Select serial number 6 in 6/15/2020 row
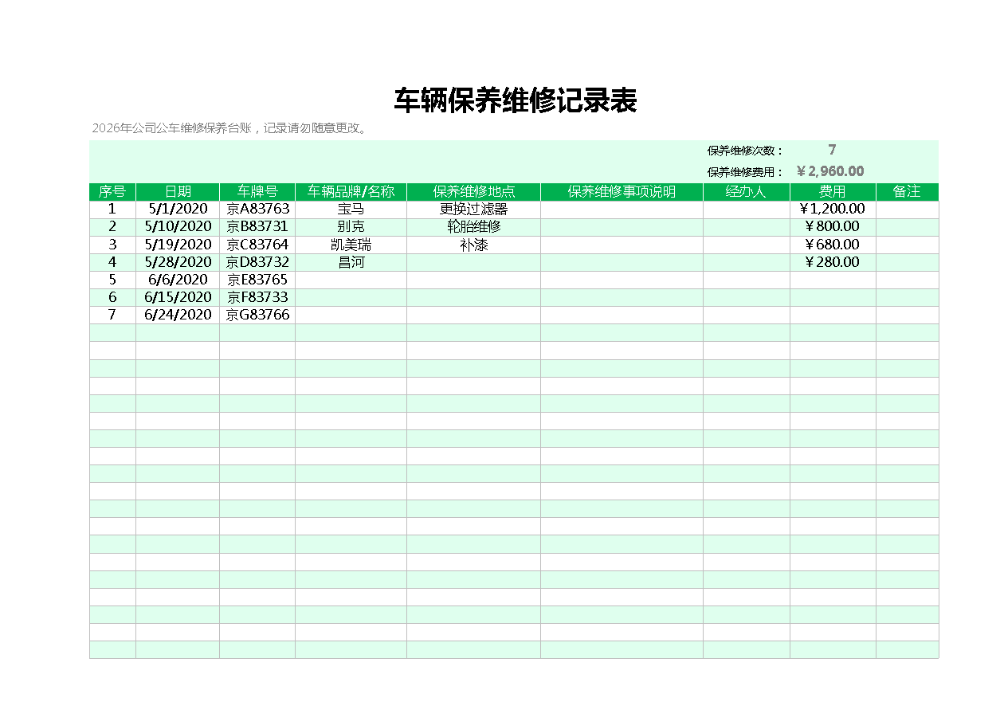The image size is (1000, 725). click(112, 297)
